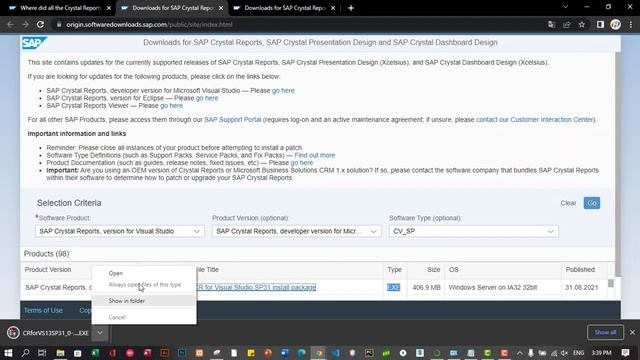Click the products table scrollbar thumb
This screenshot has height=360, width=640.
pos(611,283)
